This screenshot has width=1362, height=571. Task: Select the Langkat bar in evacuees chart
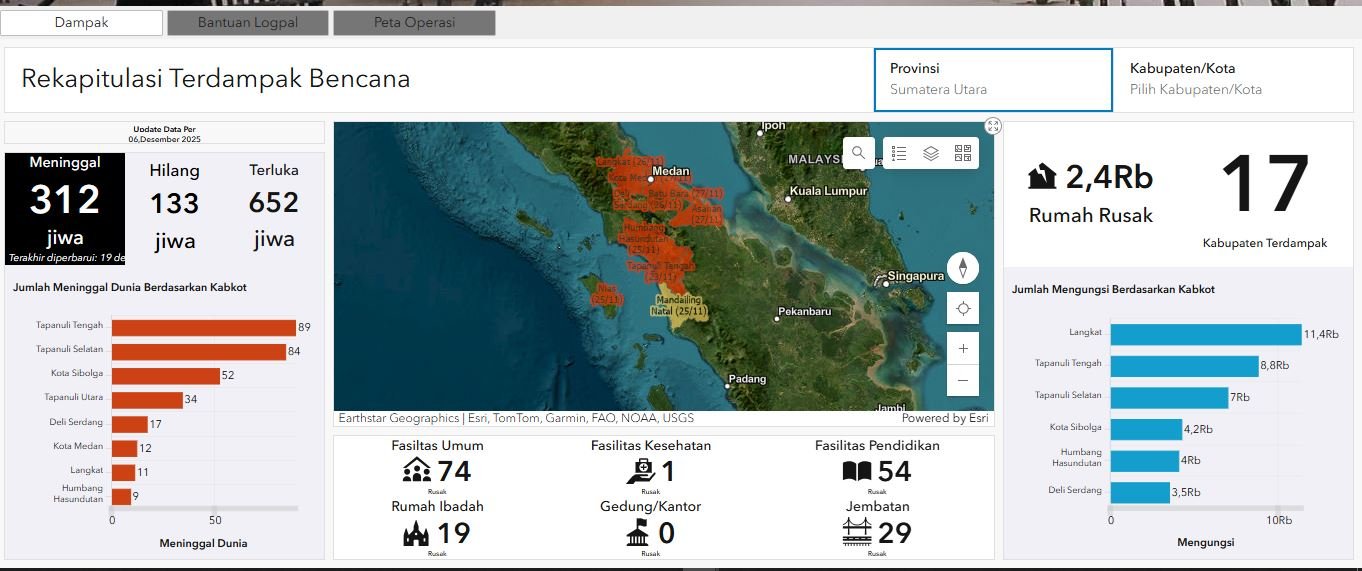(x=1205, y=334)
